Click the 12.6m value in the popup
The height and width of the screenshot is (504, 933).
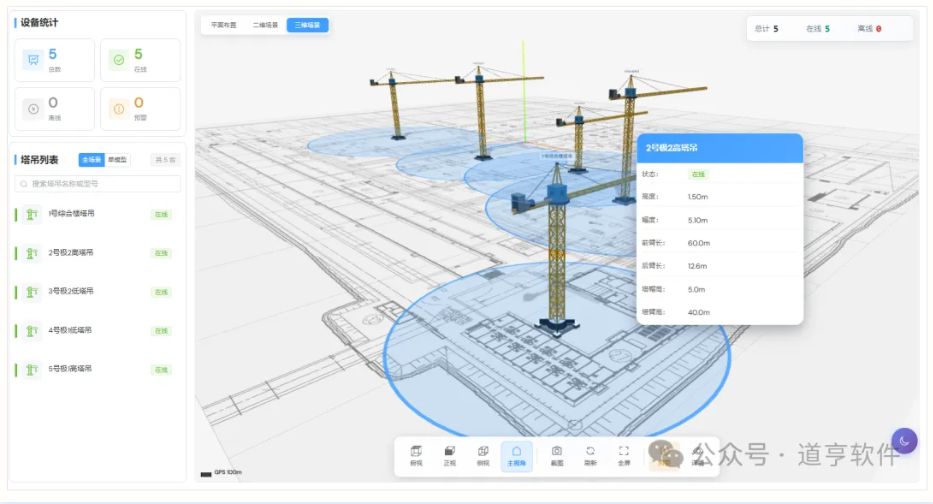tap(697, 266)
